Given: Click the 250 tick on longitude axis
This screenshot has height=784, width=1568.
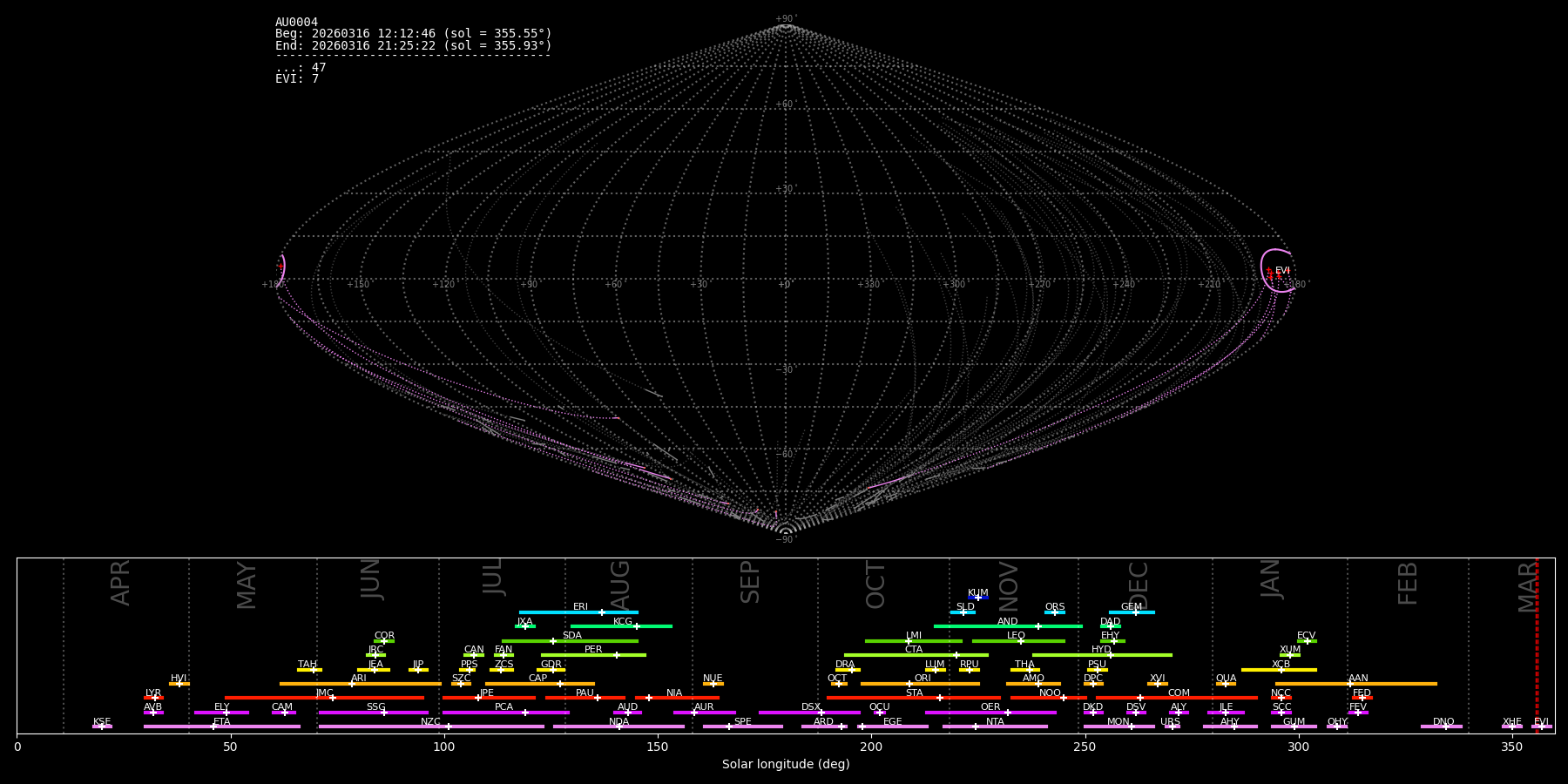Looking at the screenshot, I should (x=1085, y=747).
